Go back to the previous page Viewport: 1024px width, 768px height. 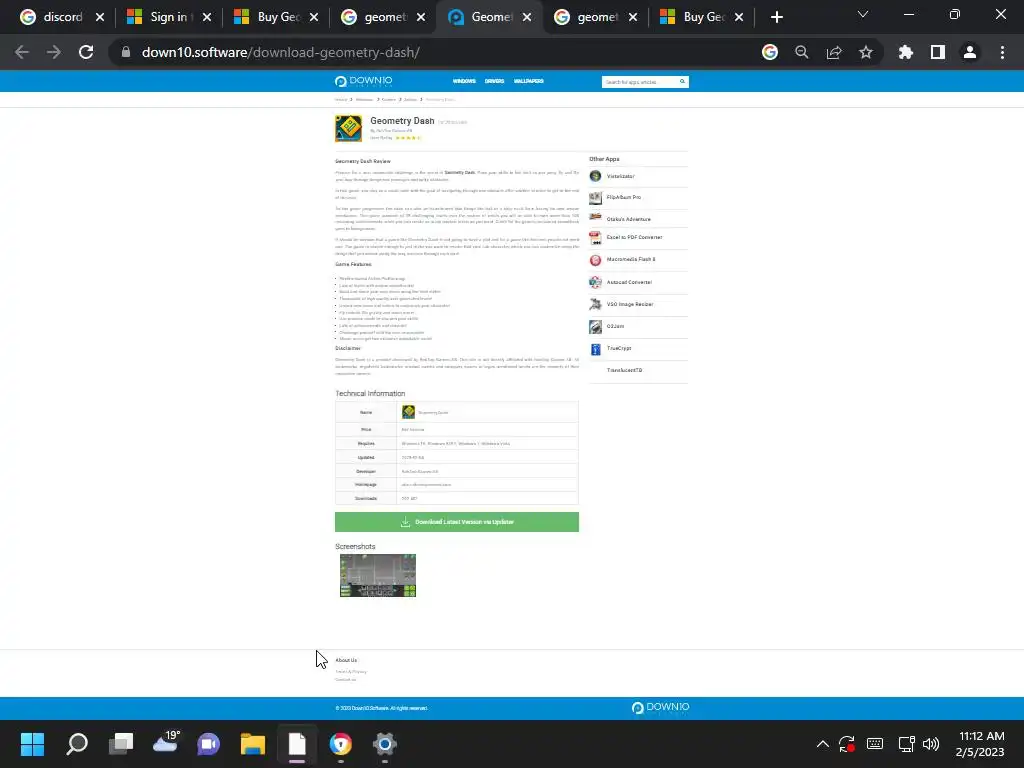pyautogui.click(x=22, y=52)
